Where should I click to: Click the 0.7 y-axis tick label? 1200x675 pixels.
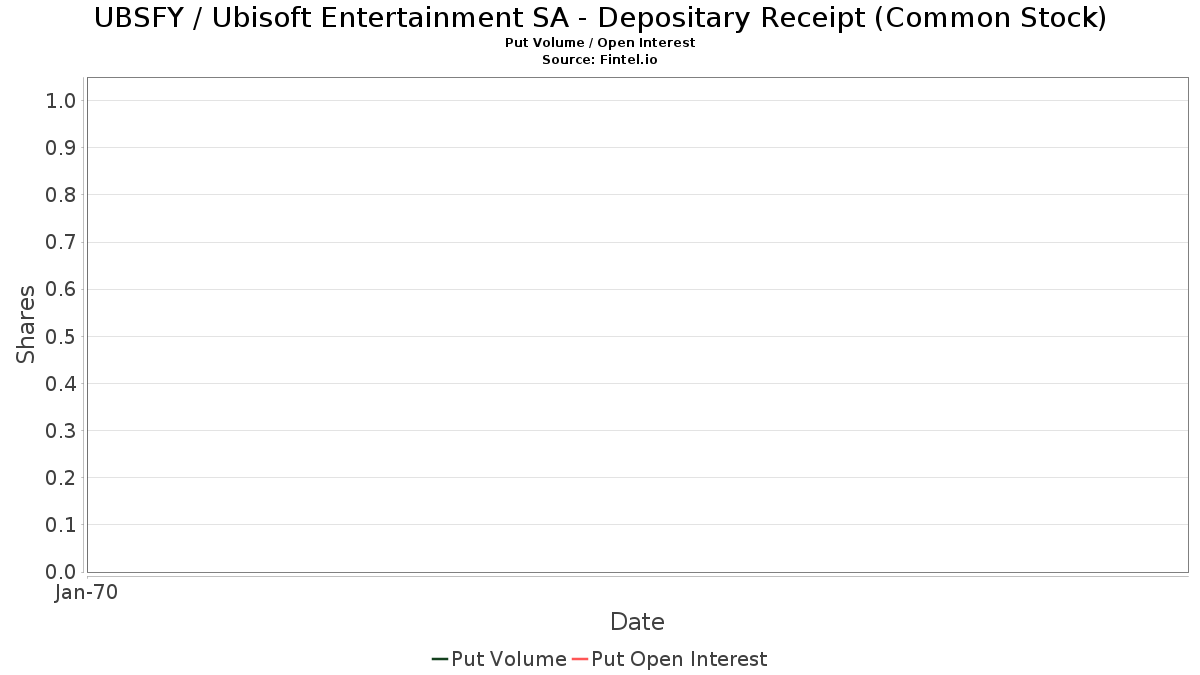(61, 242)
